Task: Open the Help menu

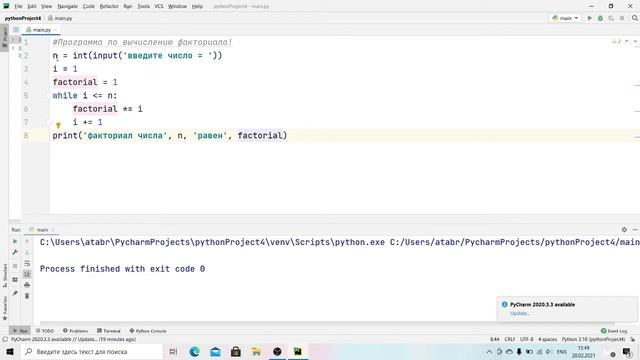Action: click(x=197, y=6)
